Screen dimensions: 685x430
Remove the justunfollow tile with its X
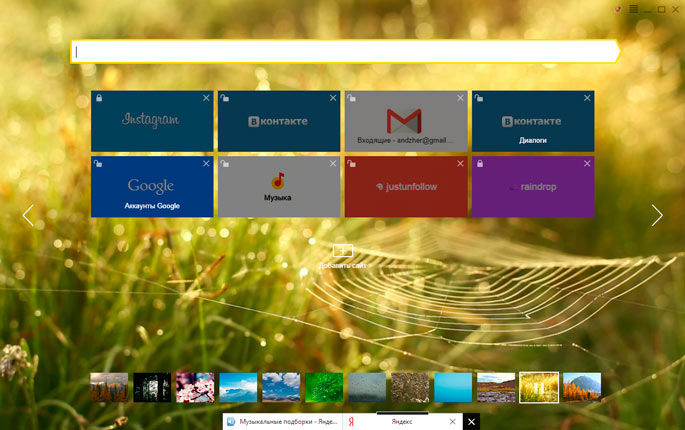point(460,163)
